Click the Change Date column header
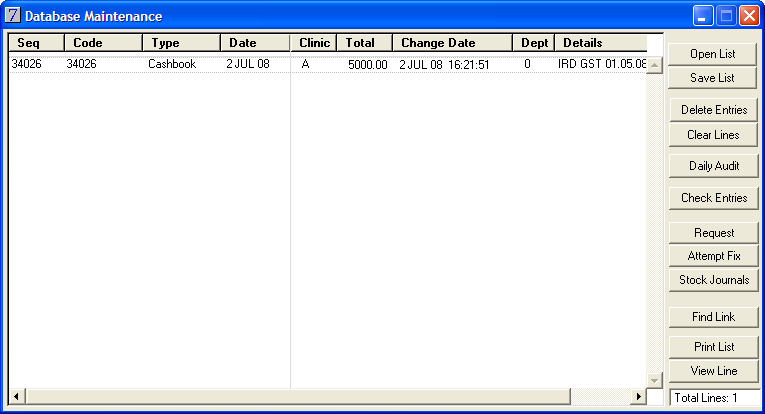 point(452,43)
